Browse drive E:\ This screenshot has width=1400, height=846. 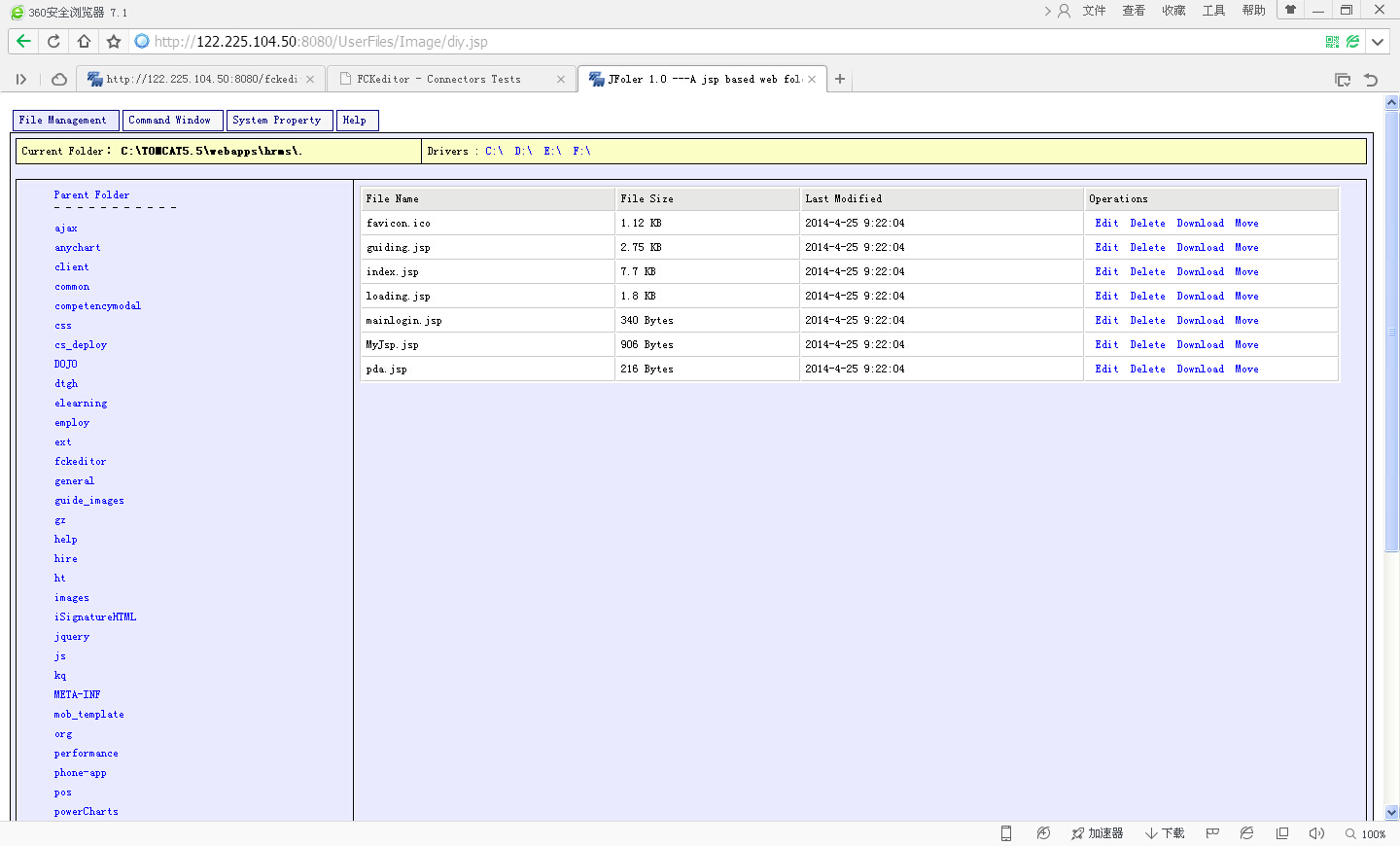[552, 151]
